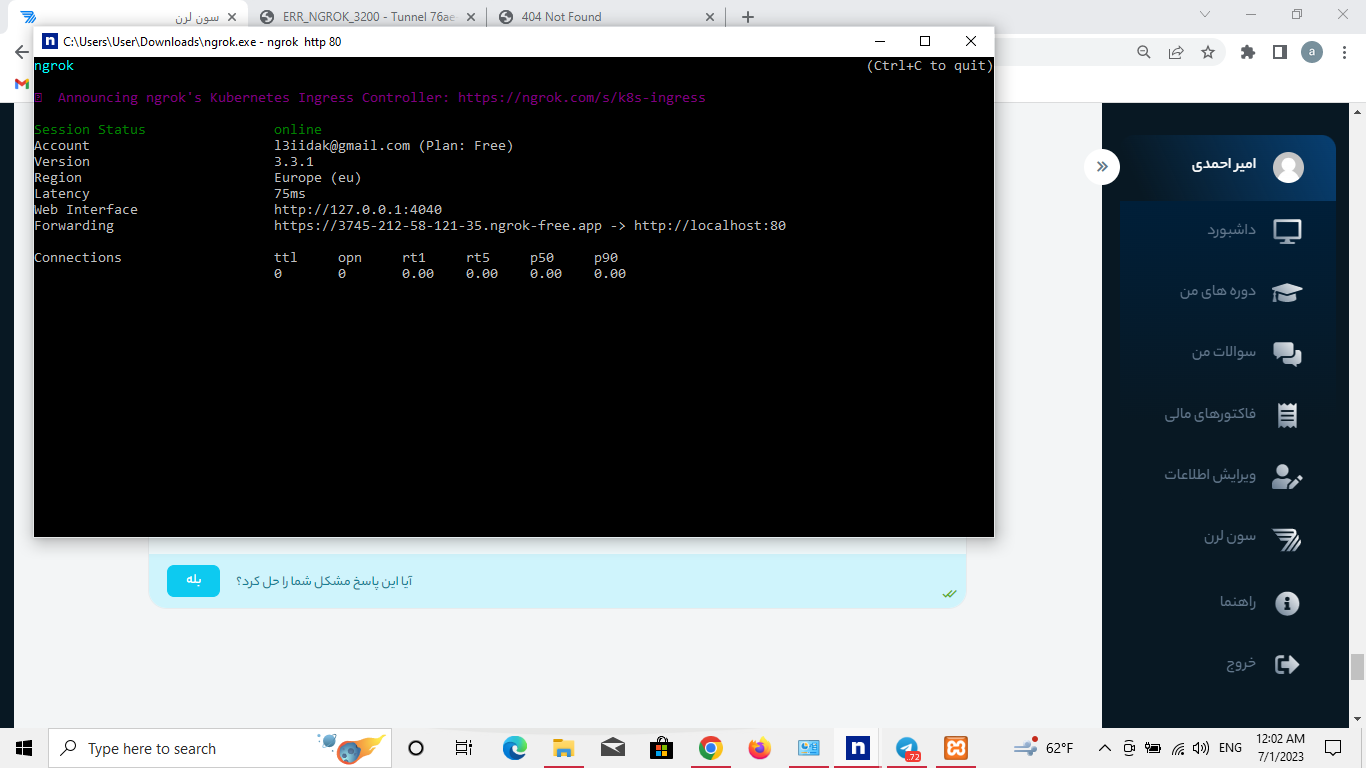Open Firefox from taskbar
Screen dimensions: 1366x768
[759, 748]
